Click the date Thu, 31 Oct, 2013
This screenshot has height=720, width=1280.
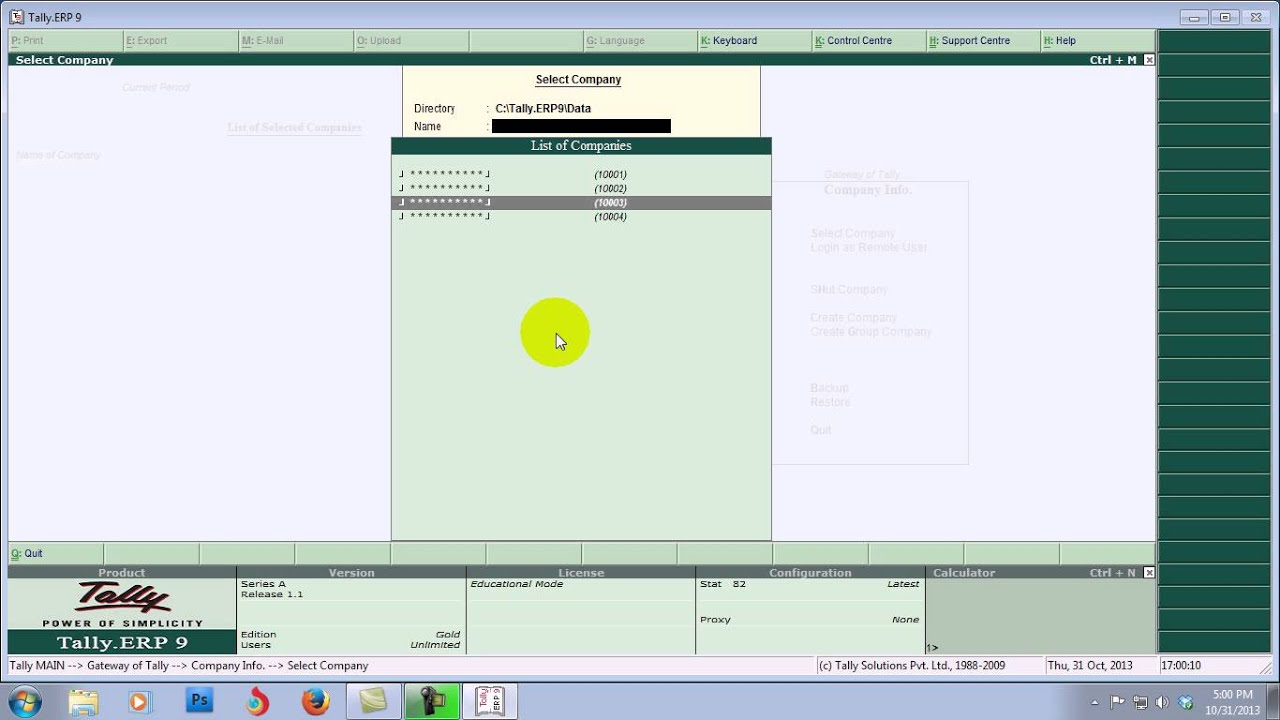click(x=1090, y=666)
